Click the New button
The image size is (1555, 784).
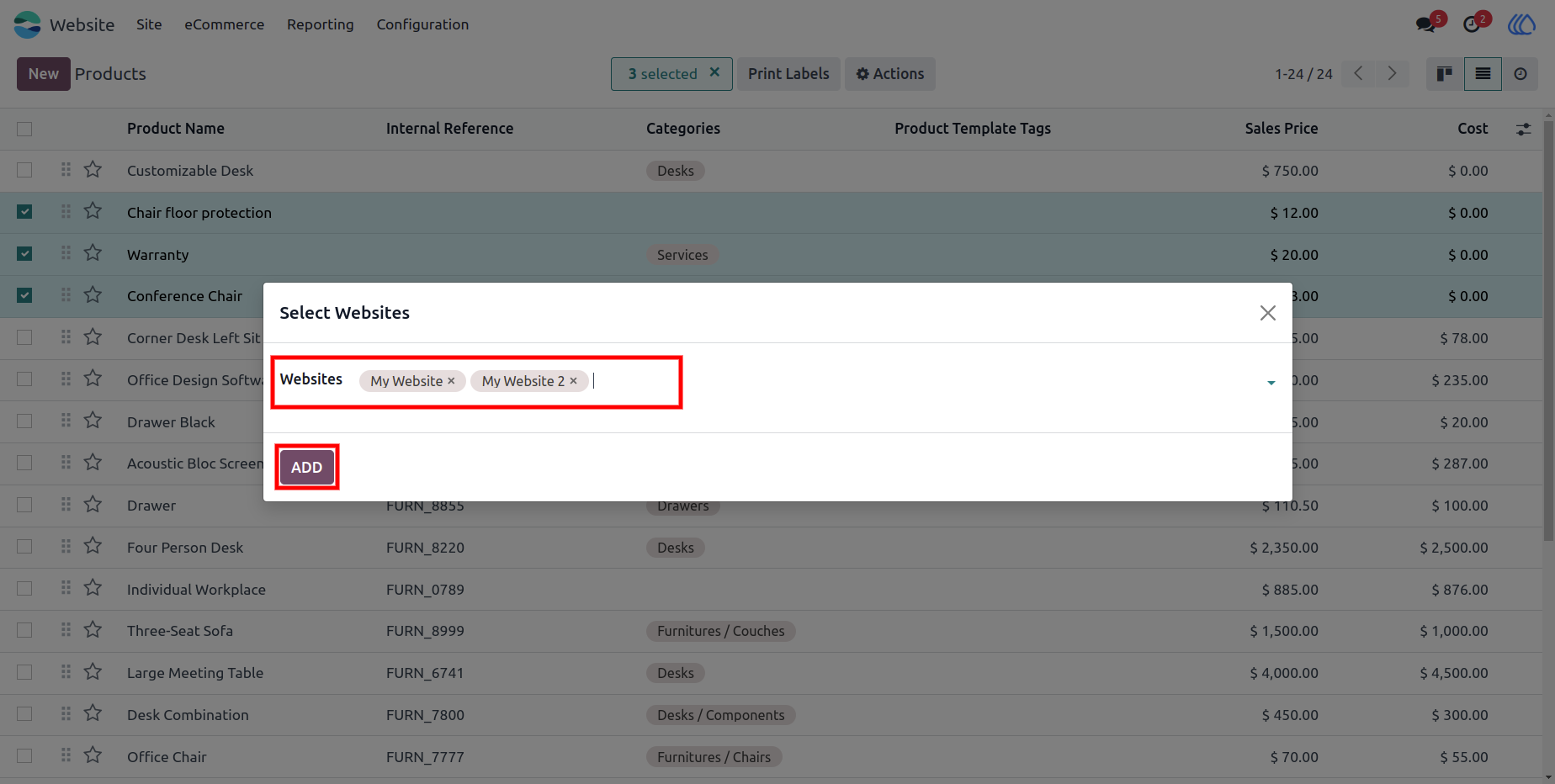coord(44,74)
